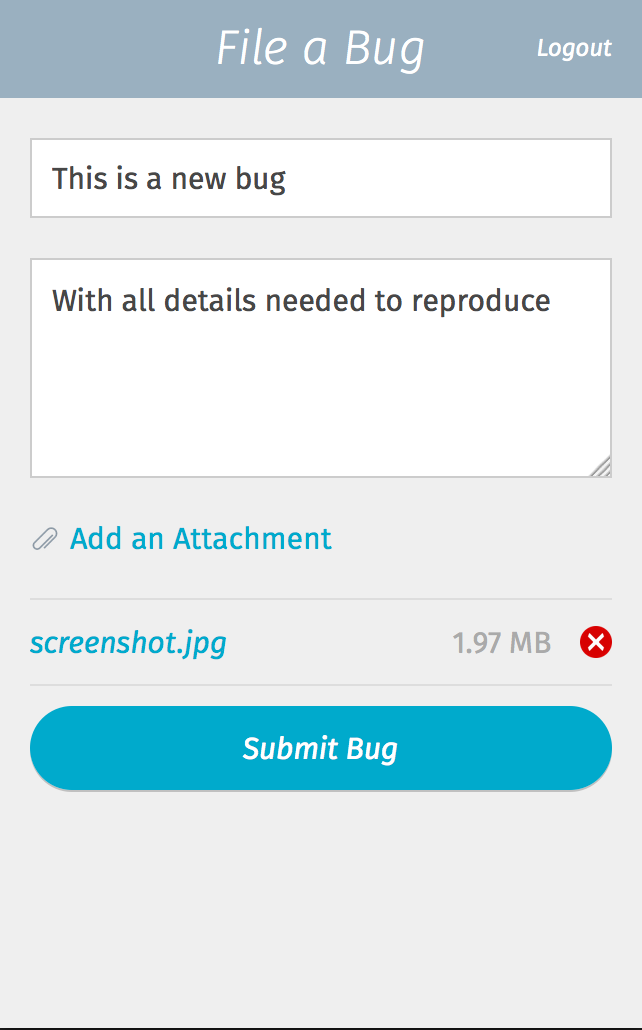
Task: Log out using the header Logout link
Action: pyautogui.click(x=573, y=48)
